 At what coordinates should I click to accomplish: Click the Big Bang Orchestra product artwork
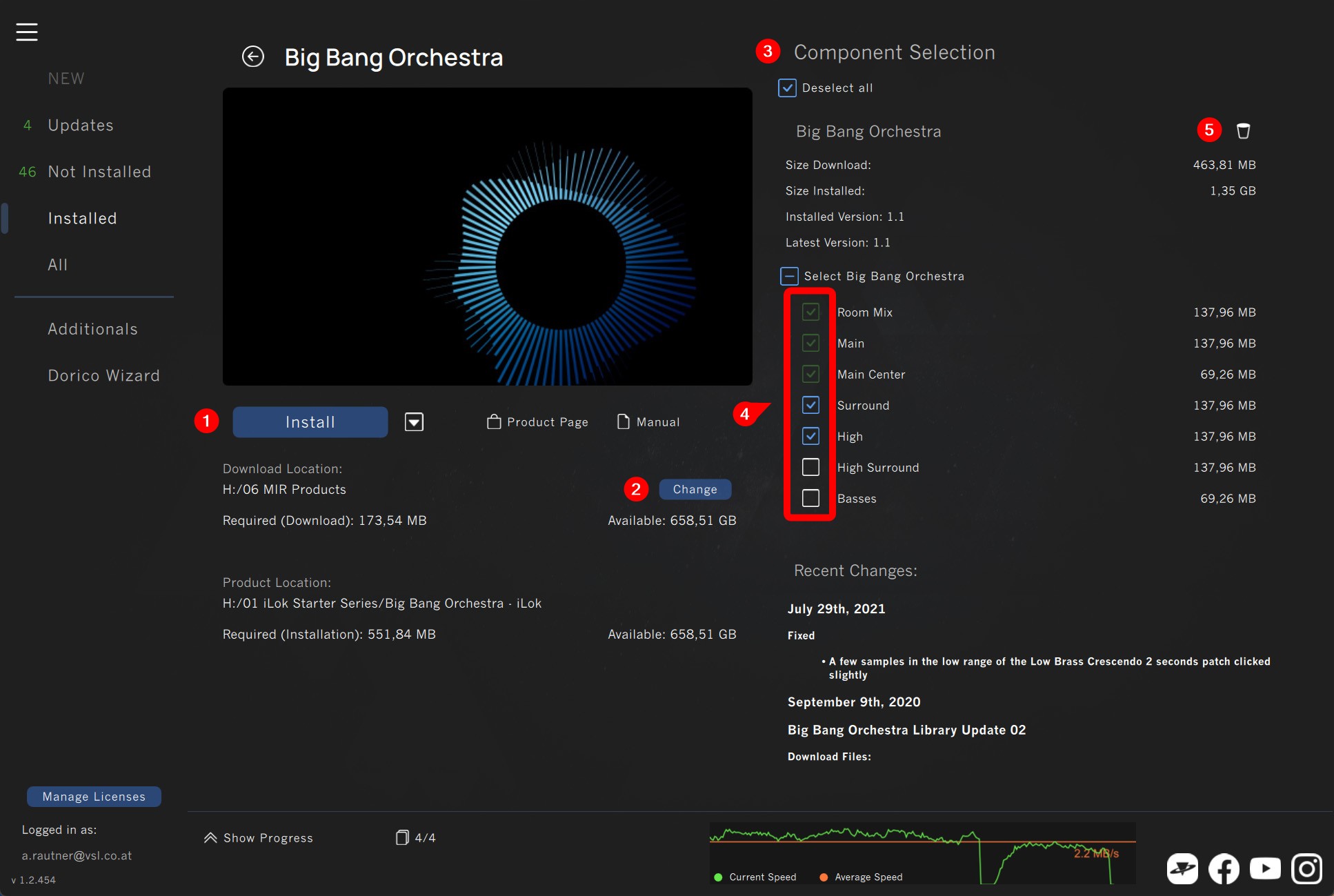[x=487, y=237]
